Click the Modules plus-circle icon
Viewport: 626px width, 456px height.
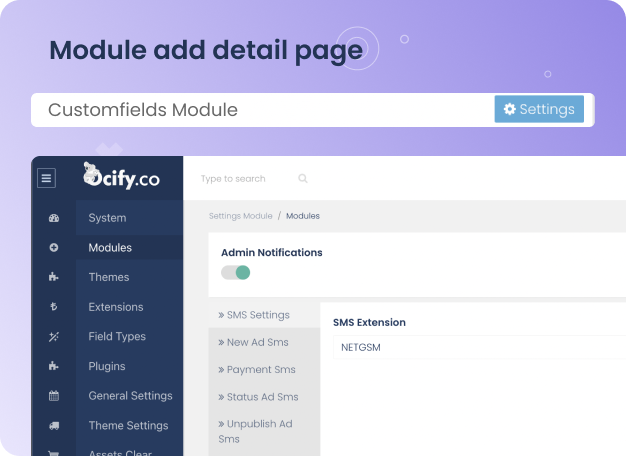point(54,248)
